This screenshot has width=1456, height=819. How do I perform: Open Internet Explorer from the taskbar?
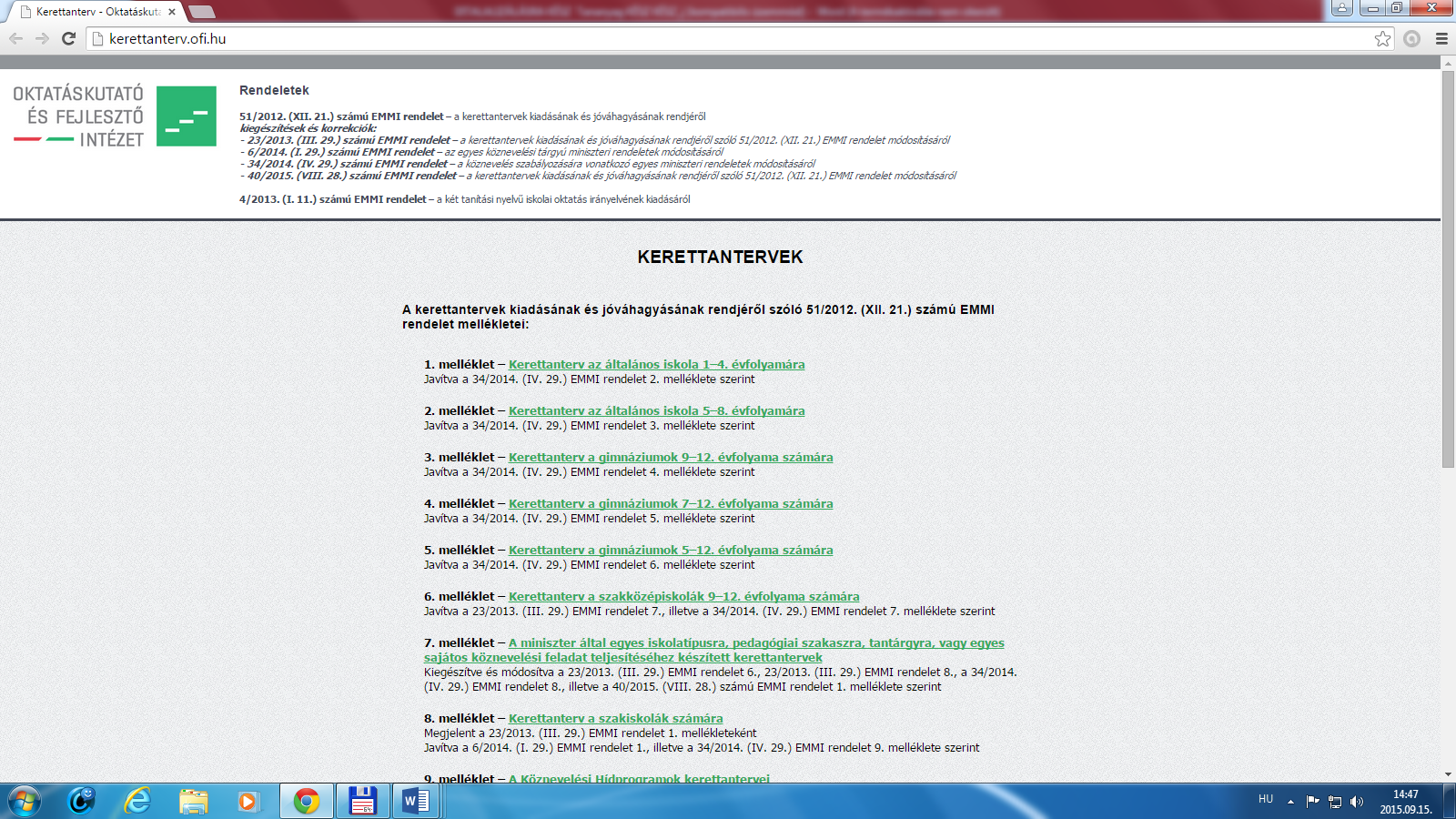click(x=137, y=801)
